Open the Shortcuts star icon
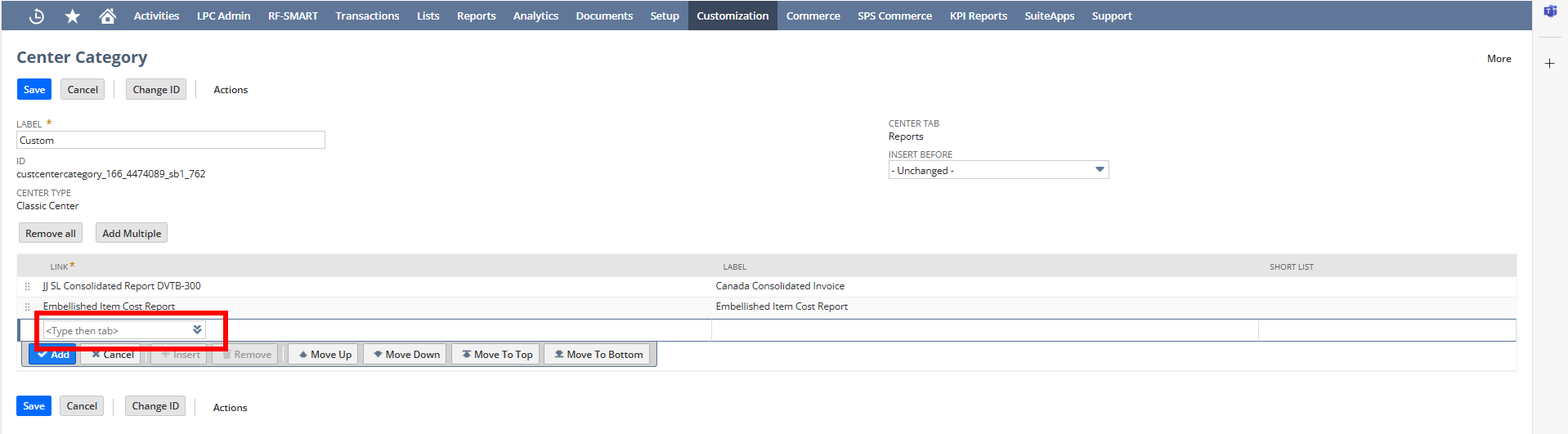Viewport: 1568px width, 434px height. [x=73, y=16]
